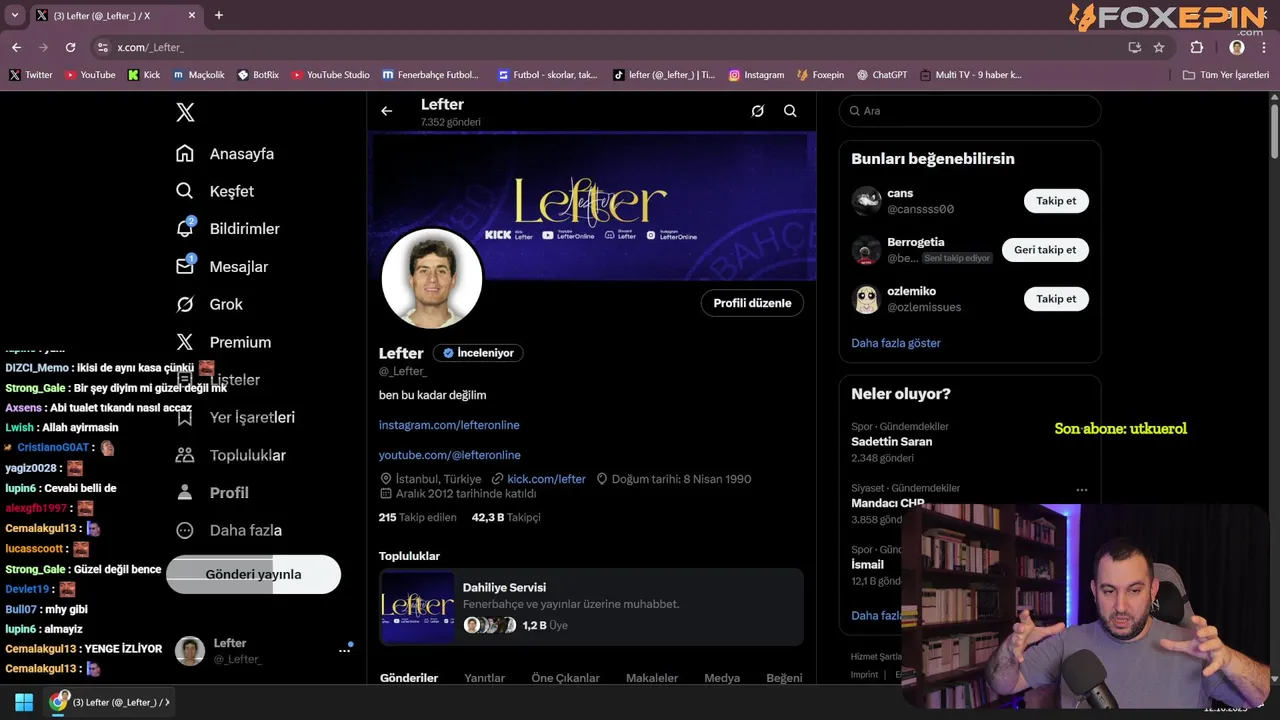Follow cans with Takip et

(1056, 201)
